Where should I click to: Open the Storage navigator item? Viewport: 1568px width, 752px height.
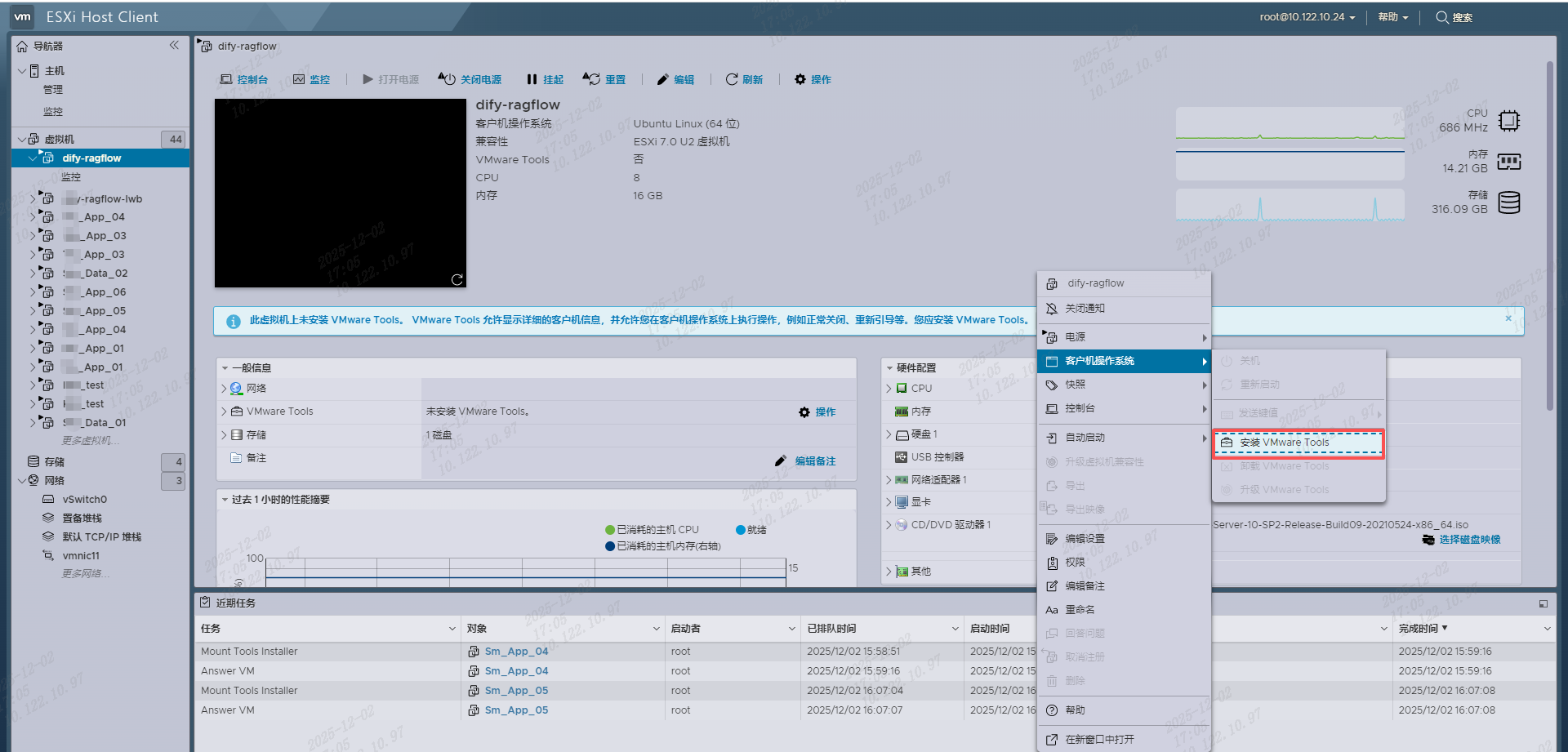(54, 462)
